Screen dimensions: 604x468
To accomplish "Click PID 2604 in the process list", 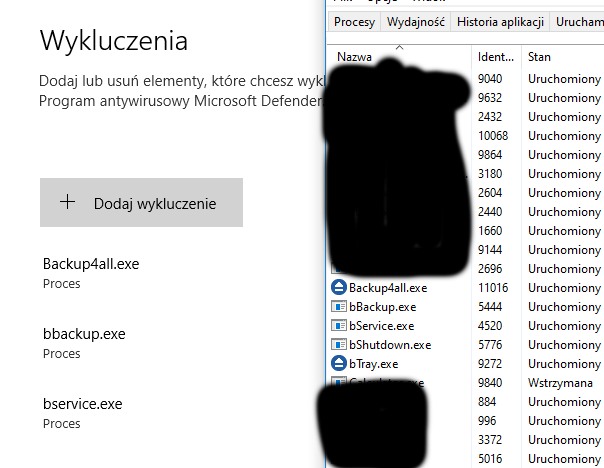I will click(x=490, y=193).
